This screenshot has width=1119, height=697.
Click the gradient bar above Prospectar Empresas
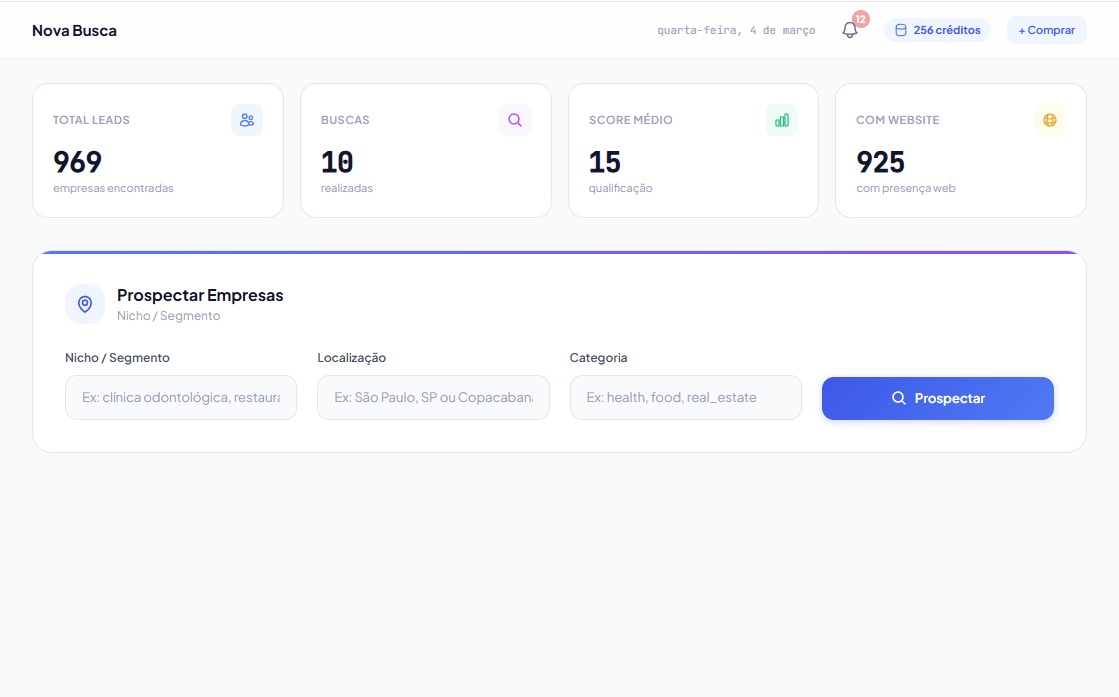tap(560, 252)
